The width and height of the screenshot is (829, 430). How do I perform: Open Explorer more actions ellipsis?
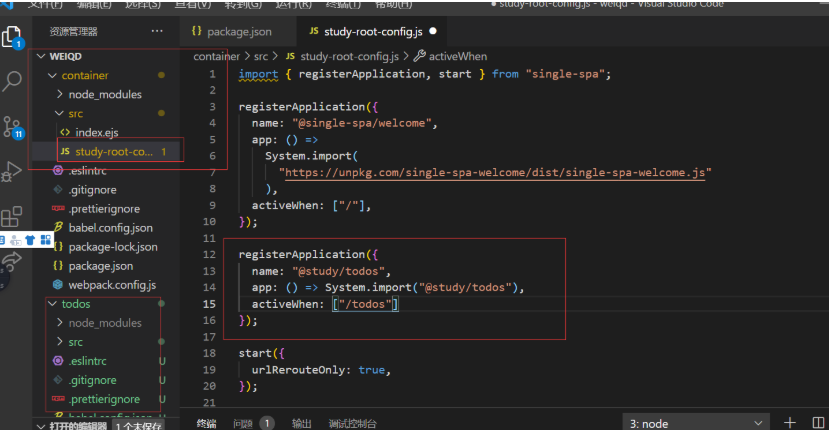pyautogui.click(x=157, y=31)
